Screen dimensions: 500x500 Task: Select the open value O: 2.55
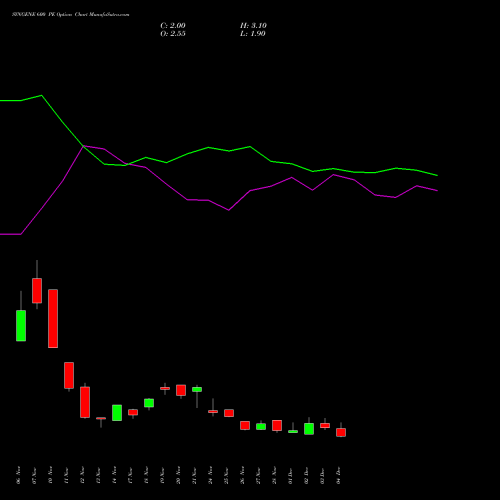(x=173, y=34)
